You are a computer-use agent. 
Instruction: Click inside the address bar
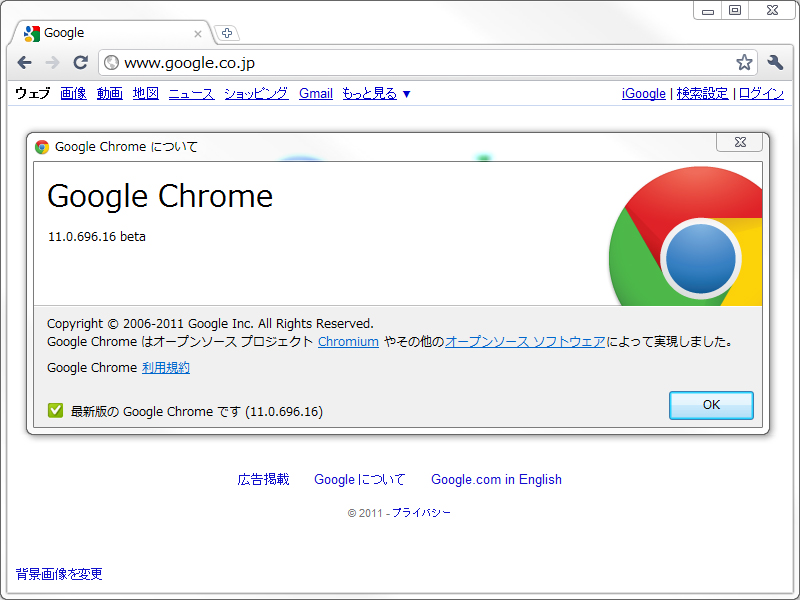[x=300, y=61]
